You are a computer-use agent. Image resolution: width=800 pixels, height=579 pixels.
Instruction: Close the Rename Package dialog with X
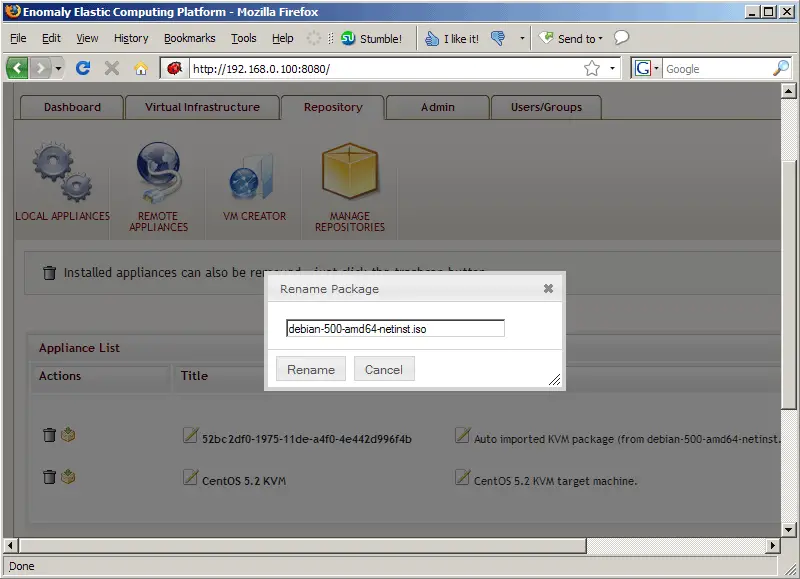(x=548, y=288)
